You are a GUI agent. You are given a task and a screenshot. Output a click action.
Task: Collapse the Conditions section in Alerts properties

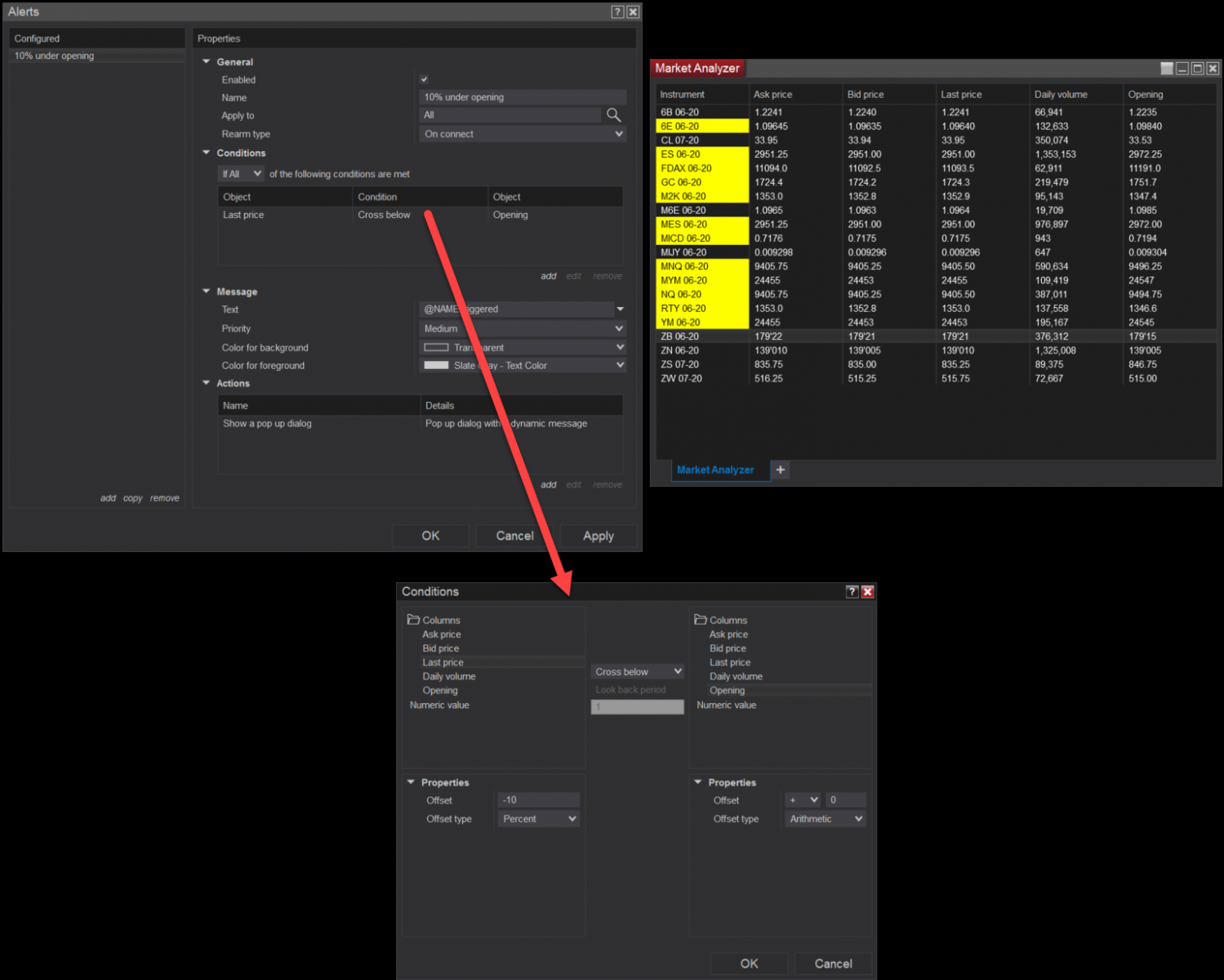207,153
